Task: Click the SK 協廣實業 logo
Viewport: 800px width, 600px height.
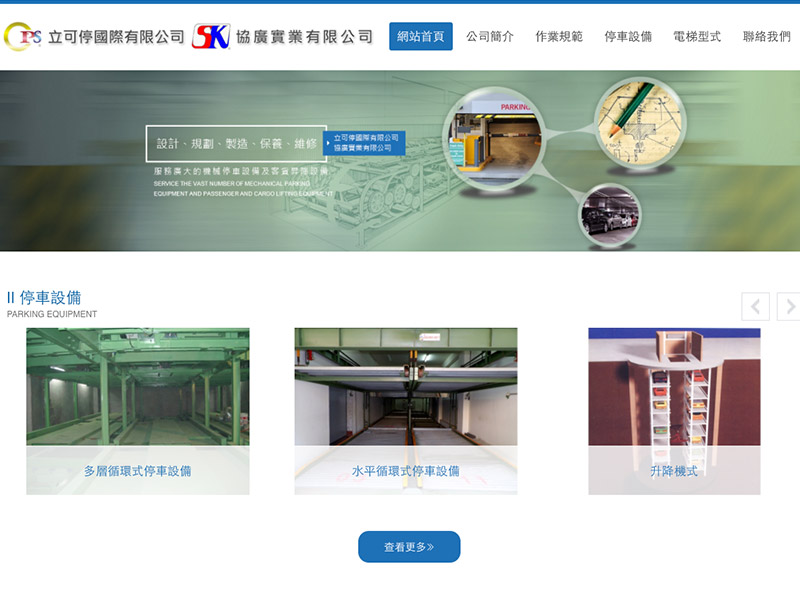Action: coord(210,33)
